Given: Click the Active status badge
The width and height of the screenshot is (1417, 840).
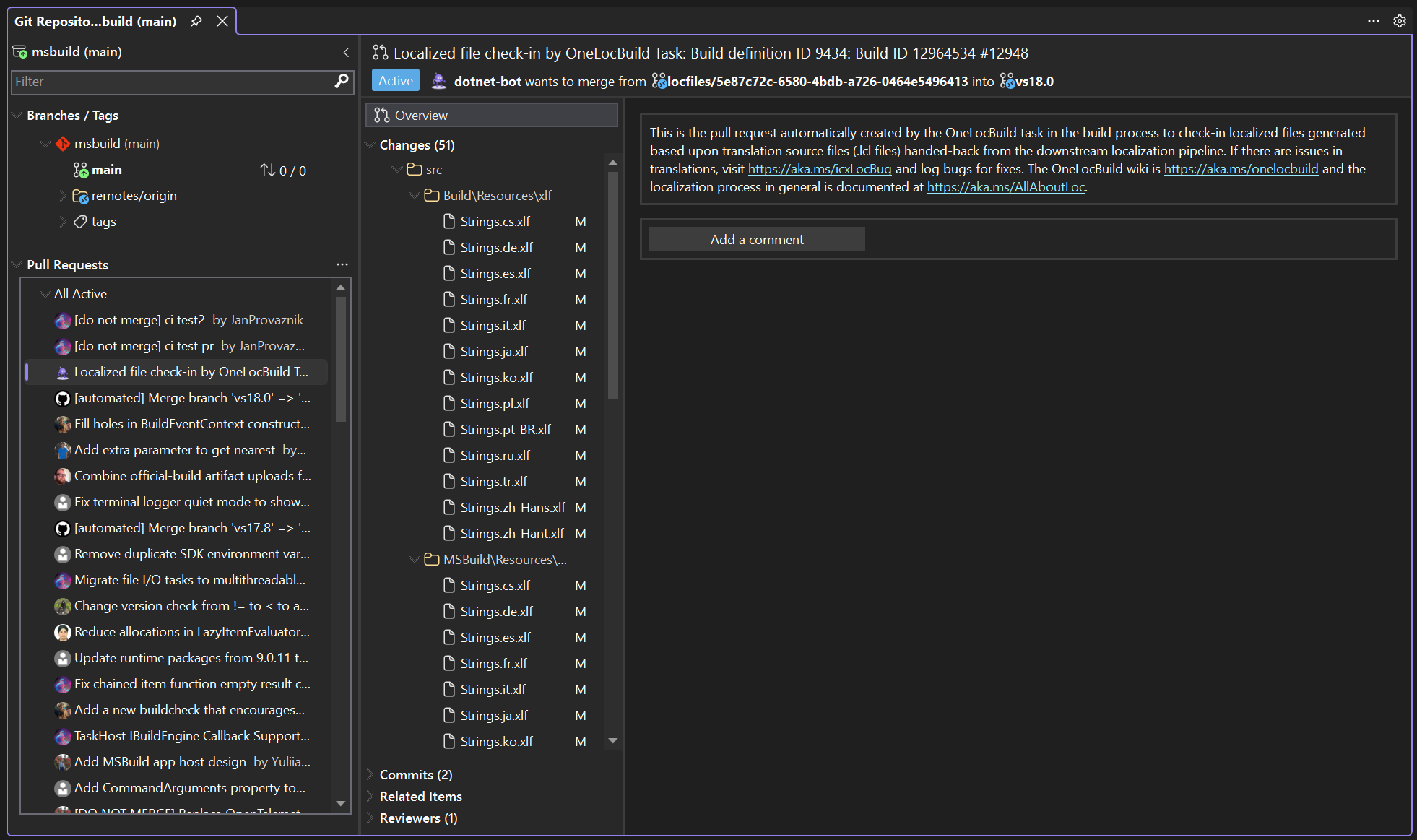Looking at the screenshot, I should click(x=396, y=81).
